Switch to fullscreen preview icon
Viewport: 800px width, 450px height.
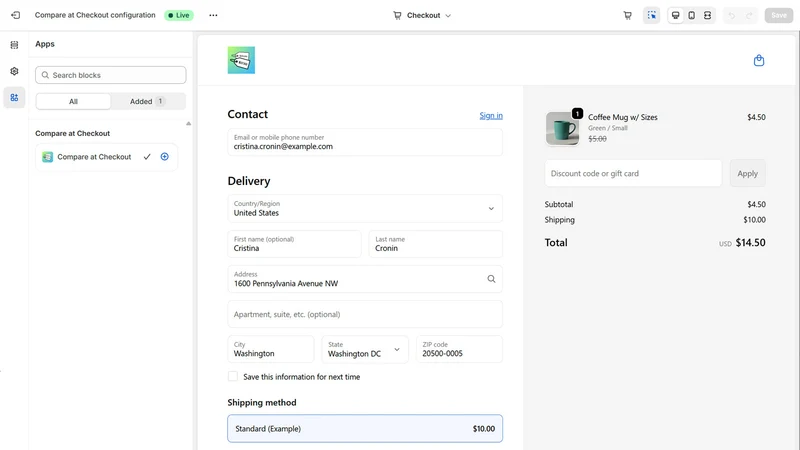(707, 15)
